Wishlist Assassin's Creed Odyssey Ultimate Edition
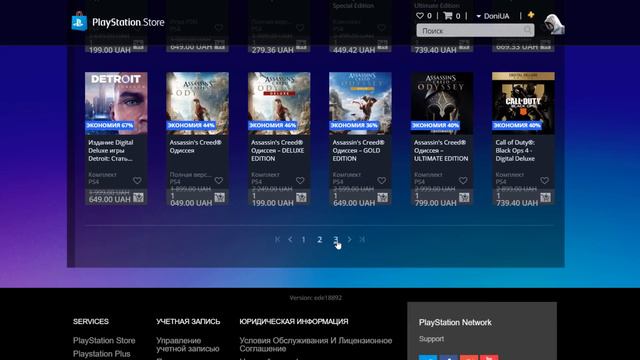 tap(463, 180)
